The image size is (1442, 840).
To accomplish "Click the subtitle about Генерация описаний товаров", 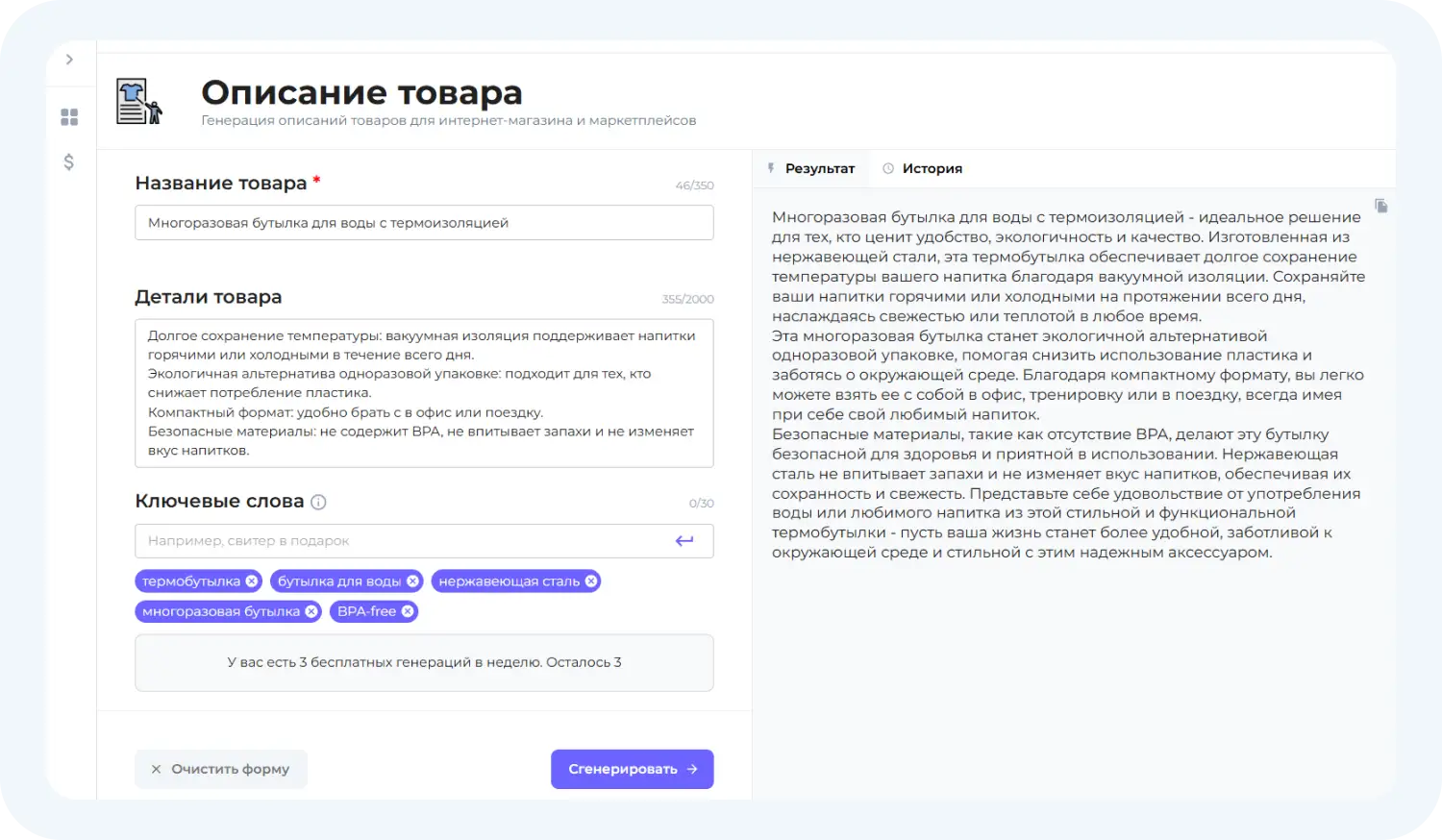I will click(449, 121).
